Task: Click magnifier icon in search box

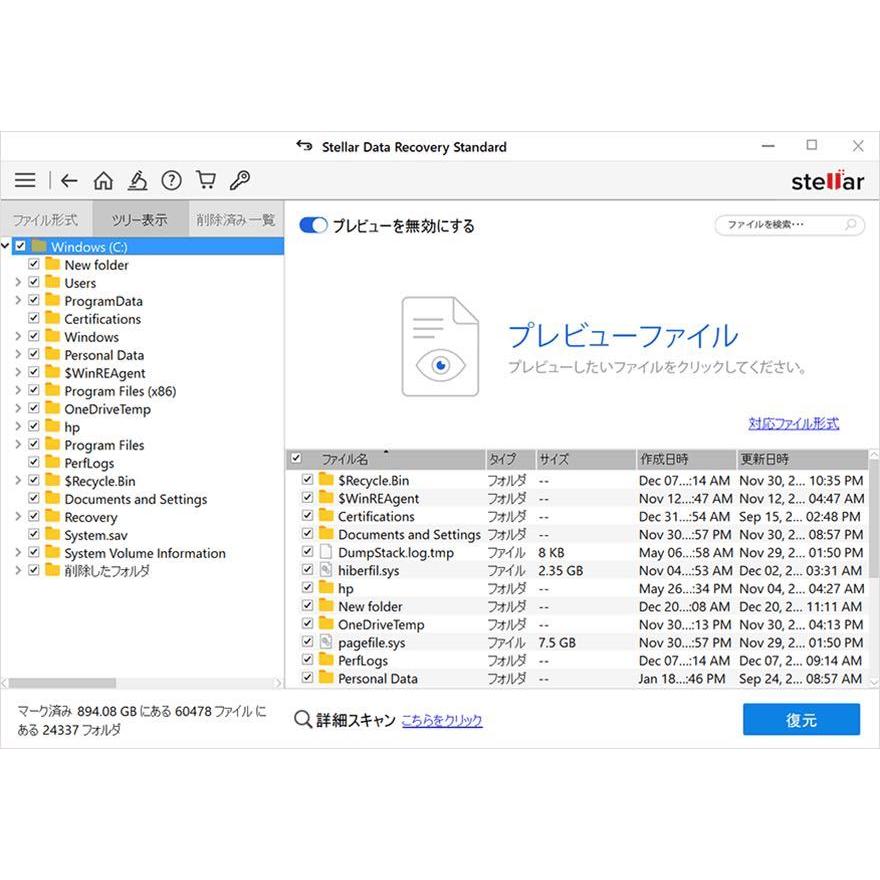Action: 851,225
